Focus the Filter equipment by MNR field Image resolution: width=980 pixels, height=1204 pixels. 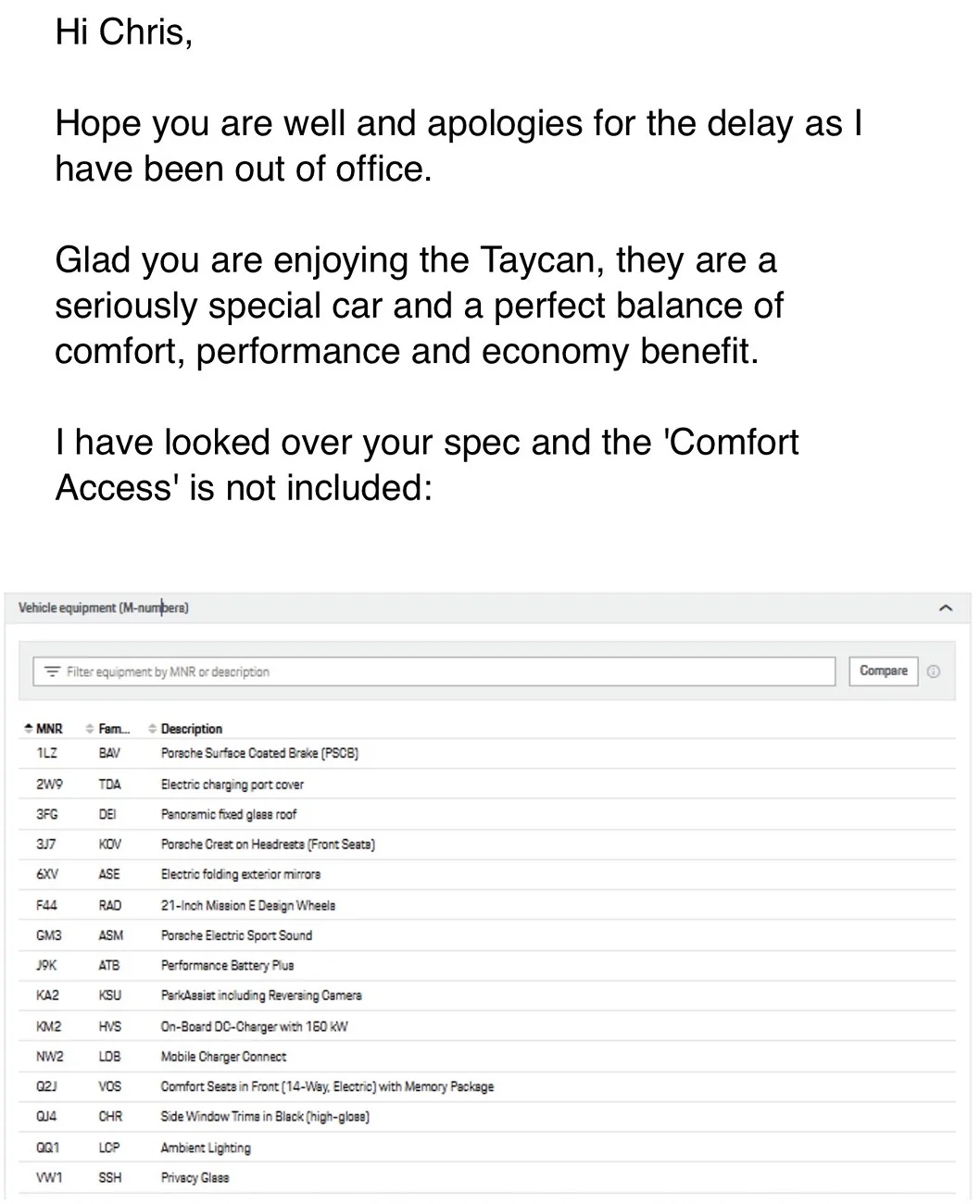pos(433,671)
